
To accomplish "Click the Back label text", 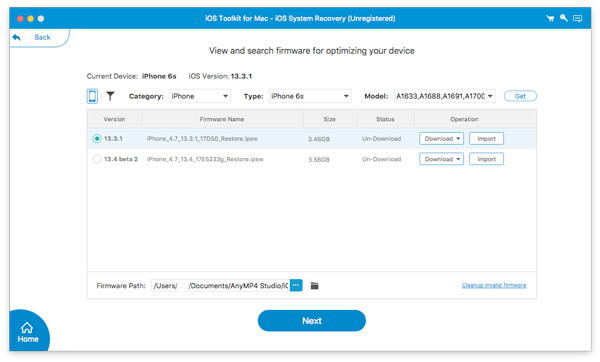I will (x=42, y=37).
